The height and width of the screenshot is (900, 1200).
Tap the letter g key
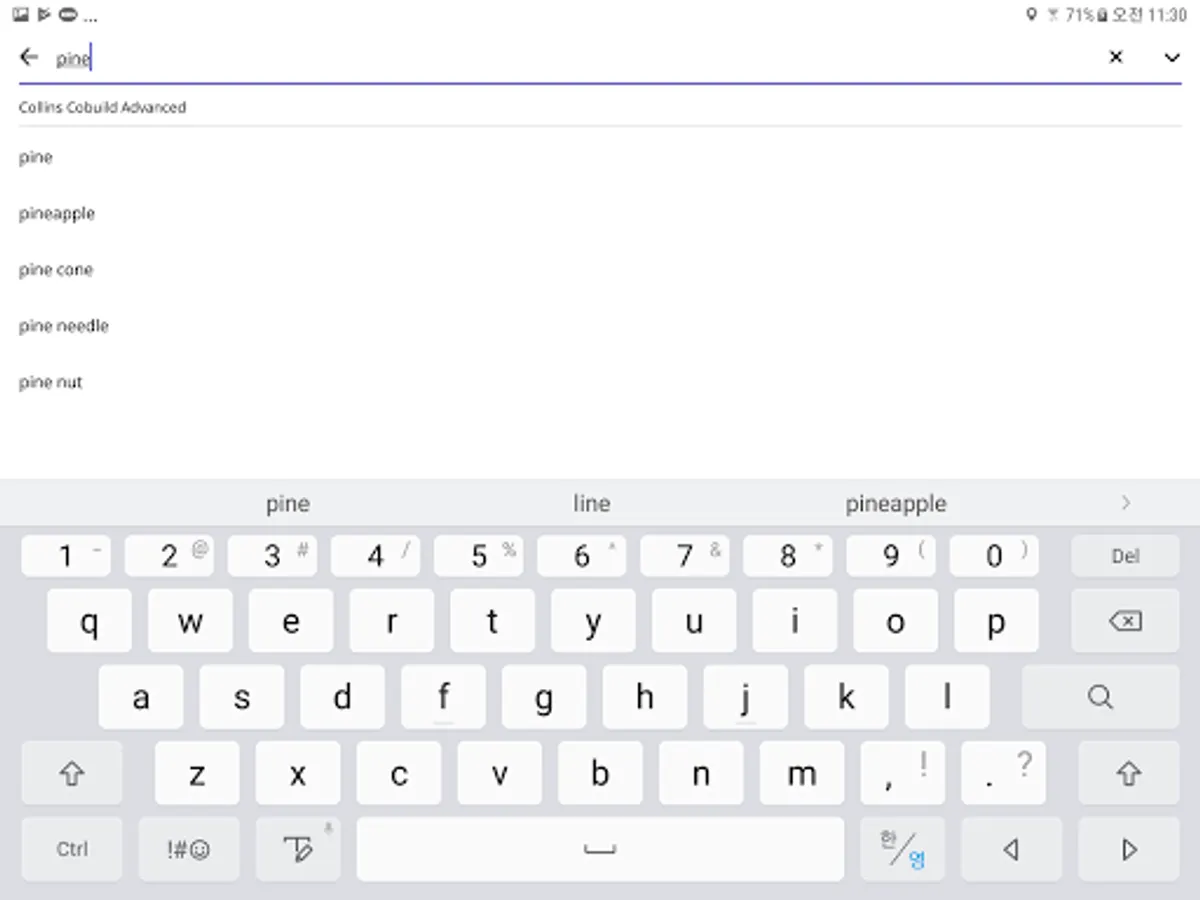point(544,697)
